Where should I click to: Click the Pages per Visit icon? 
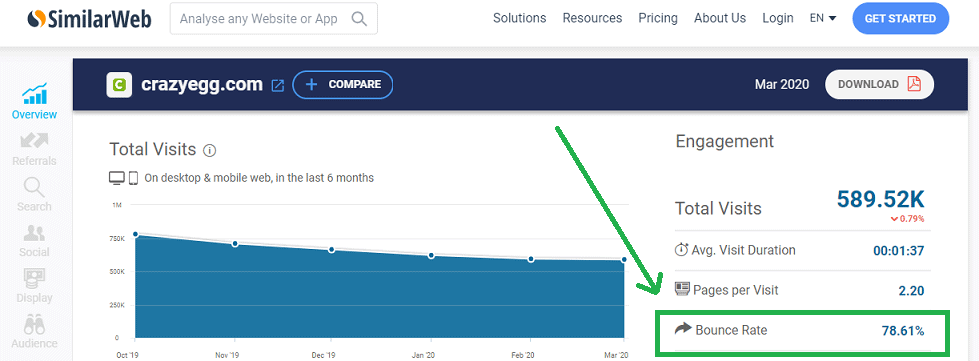682,289
